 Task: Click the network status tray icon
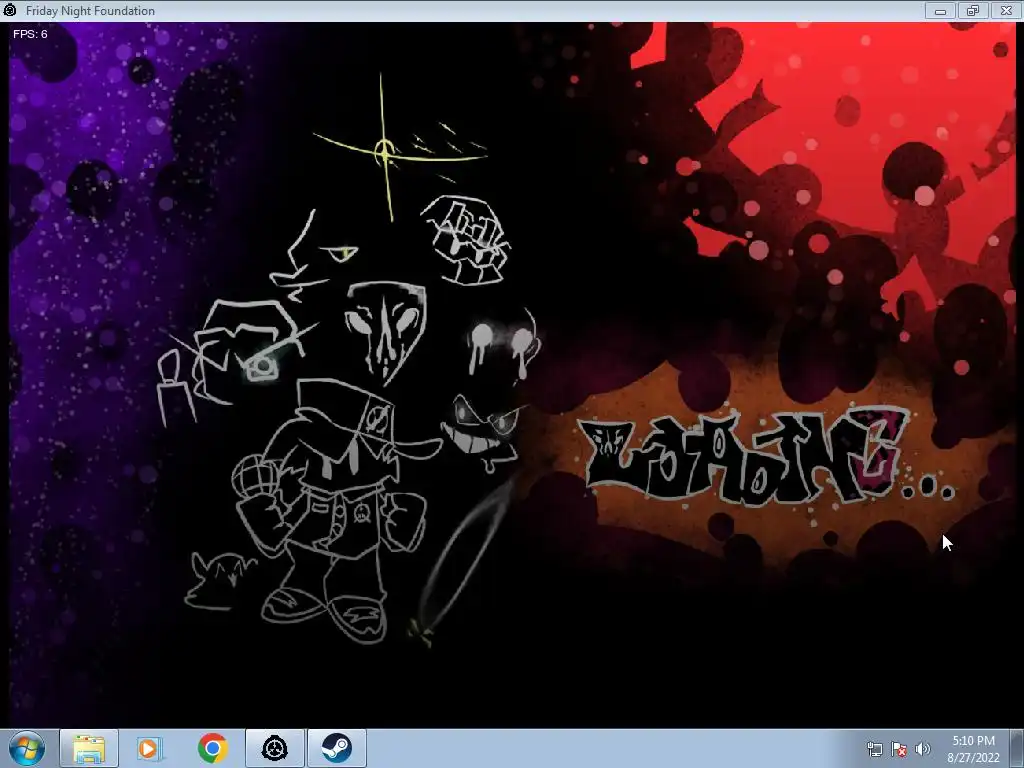pos(874,749)
